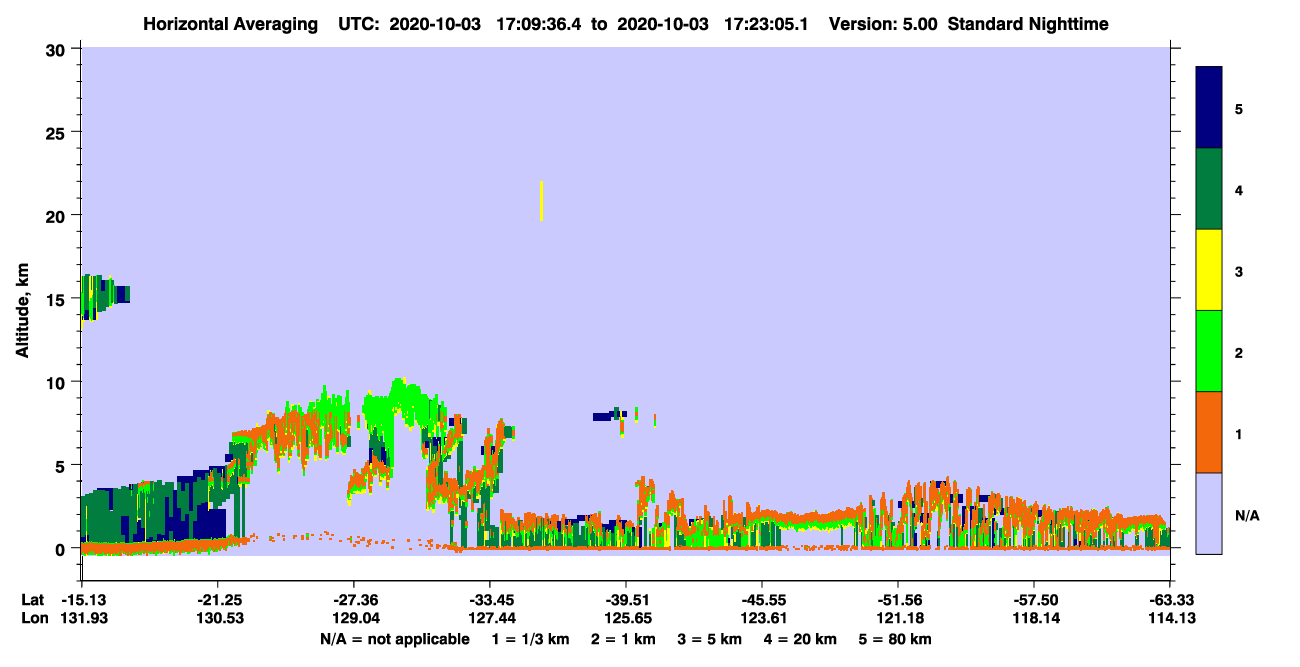1300x667 pixels.
Task: Click the '3 = 5 km' legend text
Action: tap(708, 638)
